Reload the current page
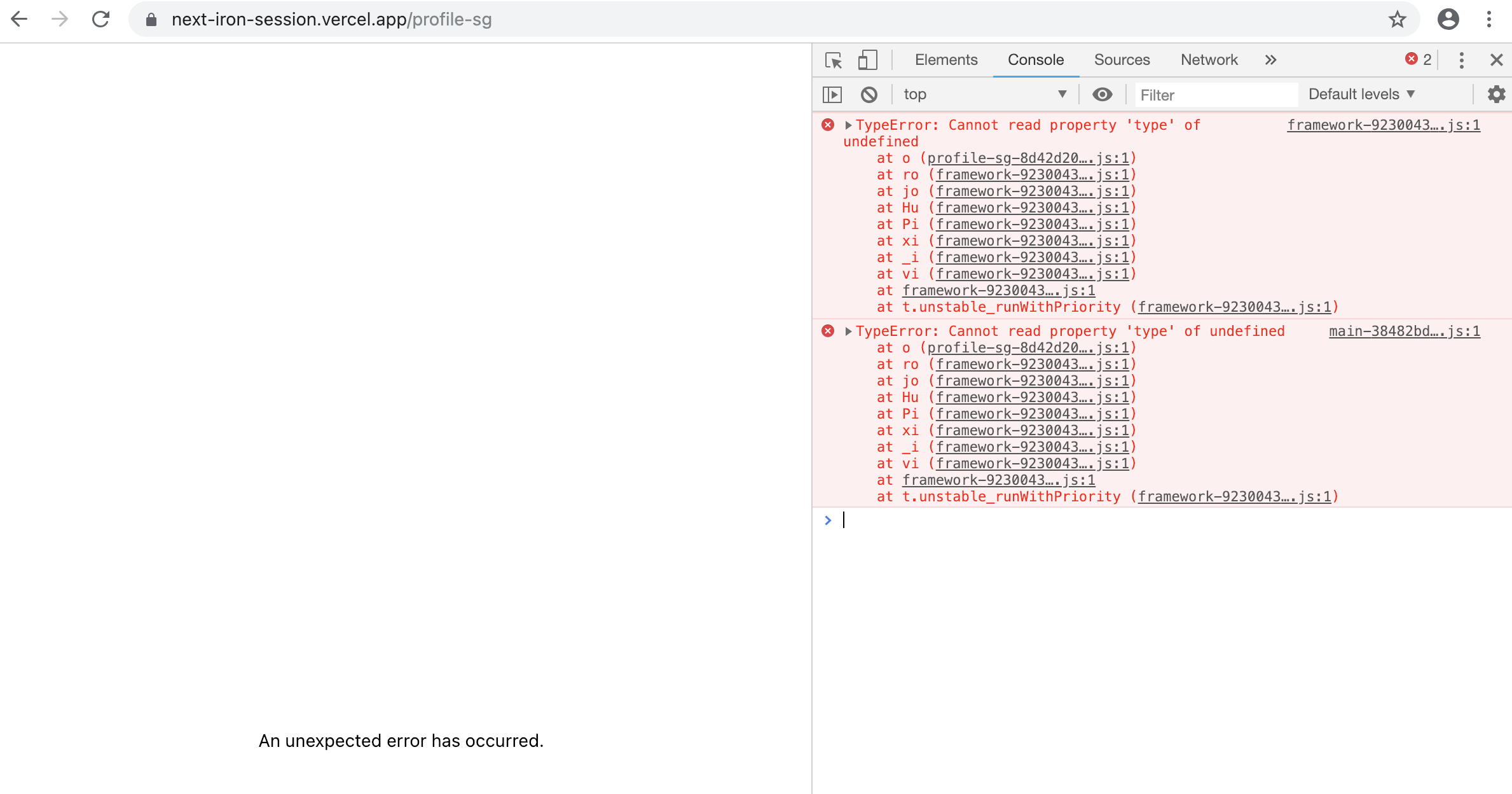Viewport: 1512px width, 794px height. pos(101,19)
